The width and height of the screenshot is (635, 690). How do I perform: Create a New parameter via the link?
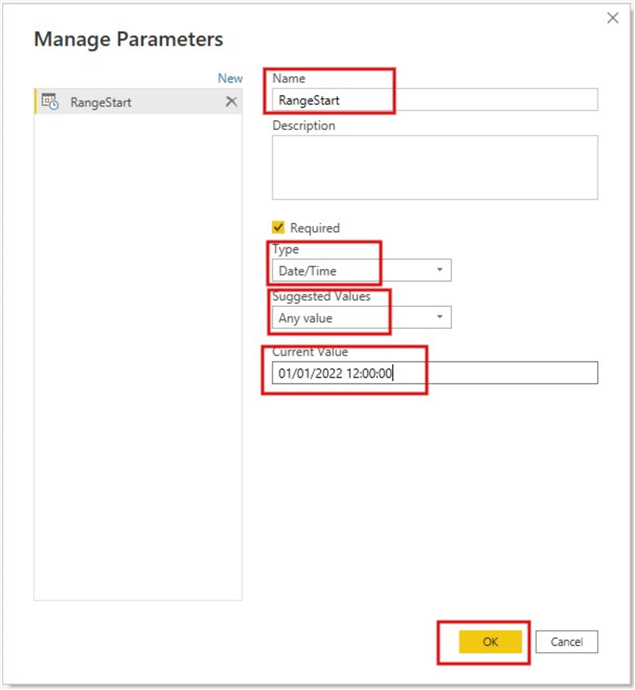tap(230, 78)
